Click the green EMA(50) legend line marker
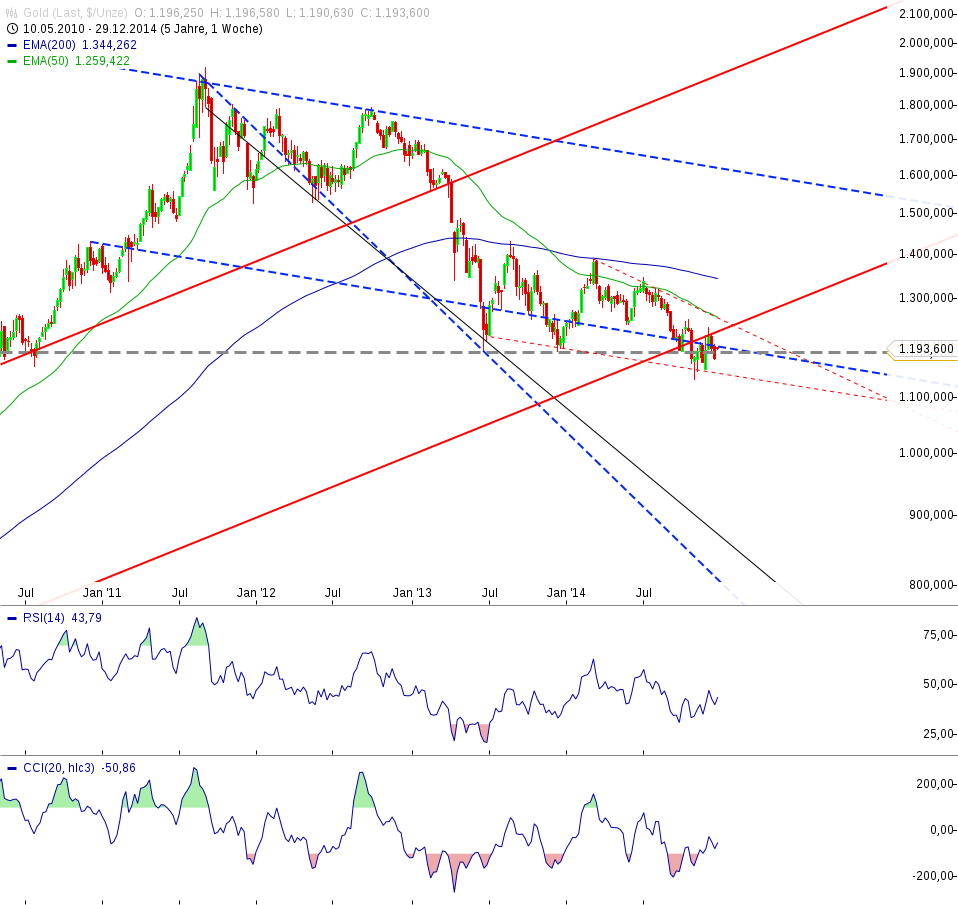 tap(11, 60)
